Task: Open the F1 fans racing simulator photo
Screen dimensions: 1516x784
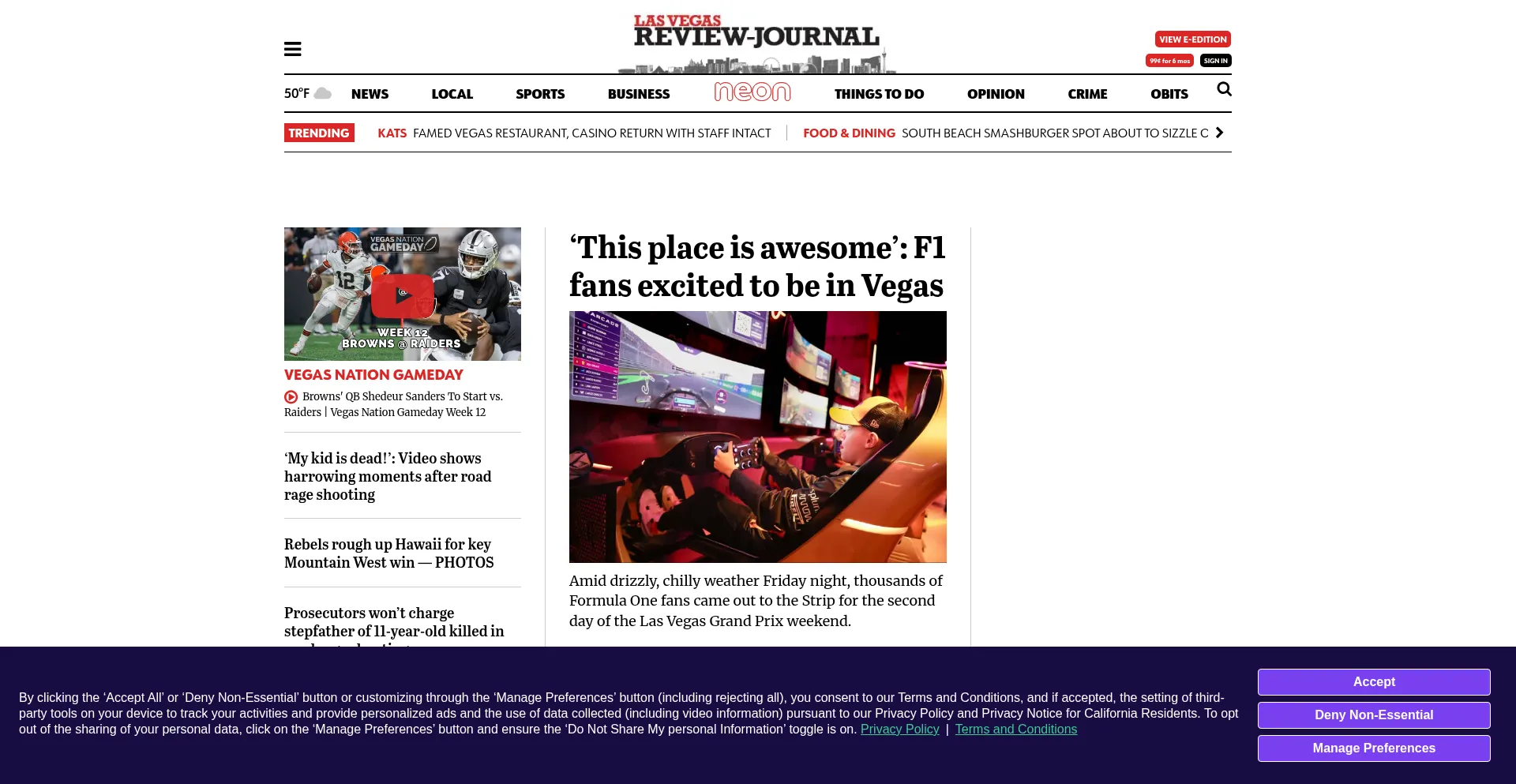Action: 757,437
